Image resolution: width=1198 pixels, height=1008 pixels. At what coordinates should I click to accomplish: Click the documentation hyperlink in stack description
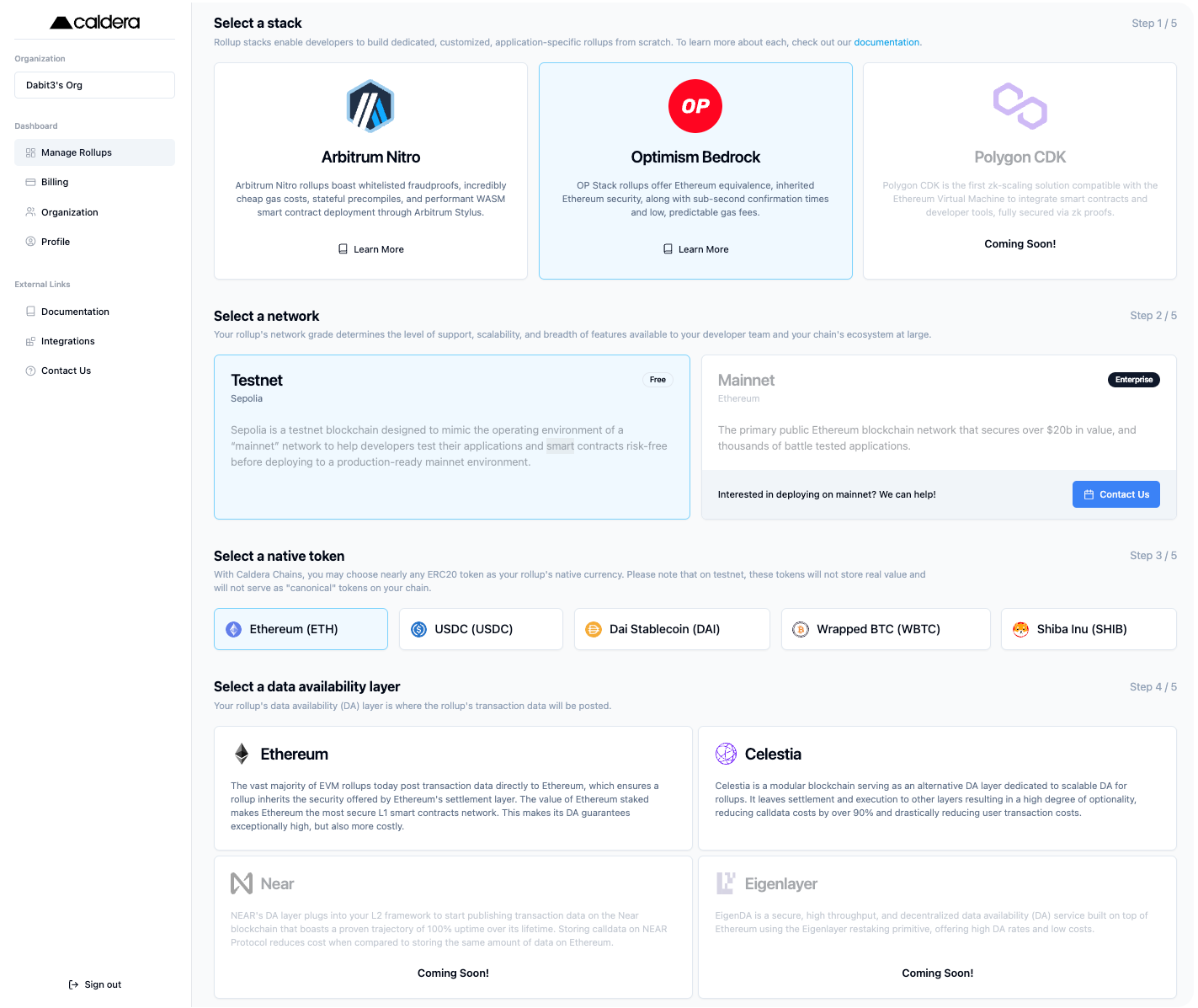887,42
